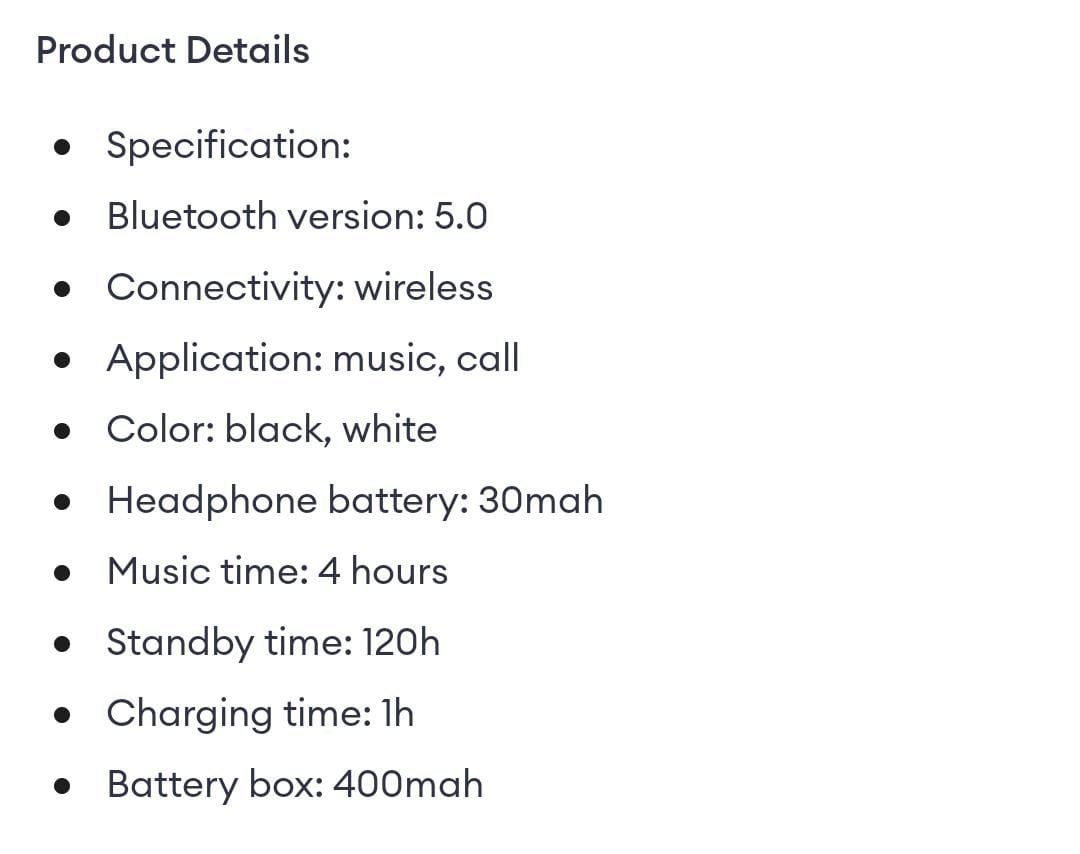Click the bullet before Color
Image resolution: width=1080 pixels, height=854 pixels.
pos(63,432)
